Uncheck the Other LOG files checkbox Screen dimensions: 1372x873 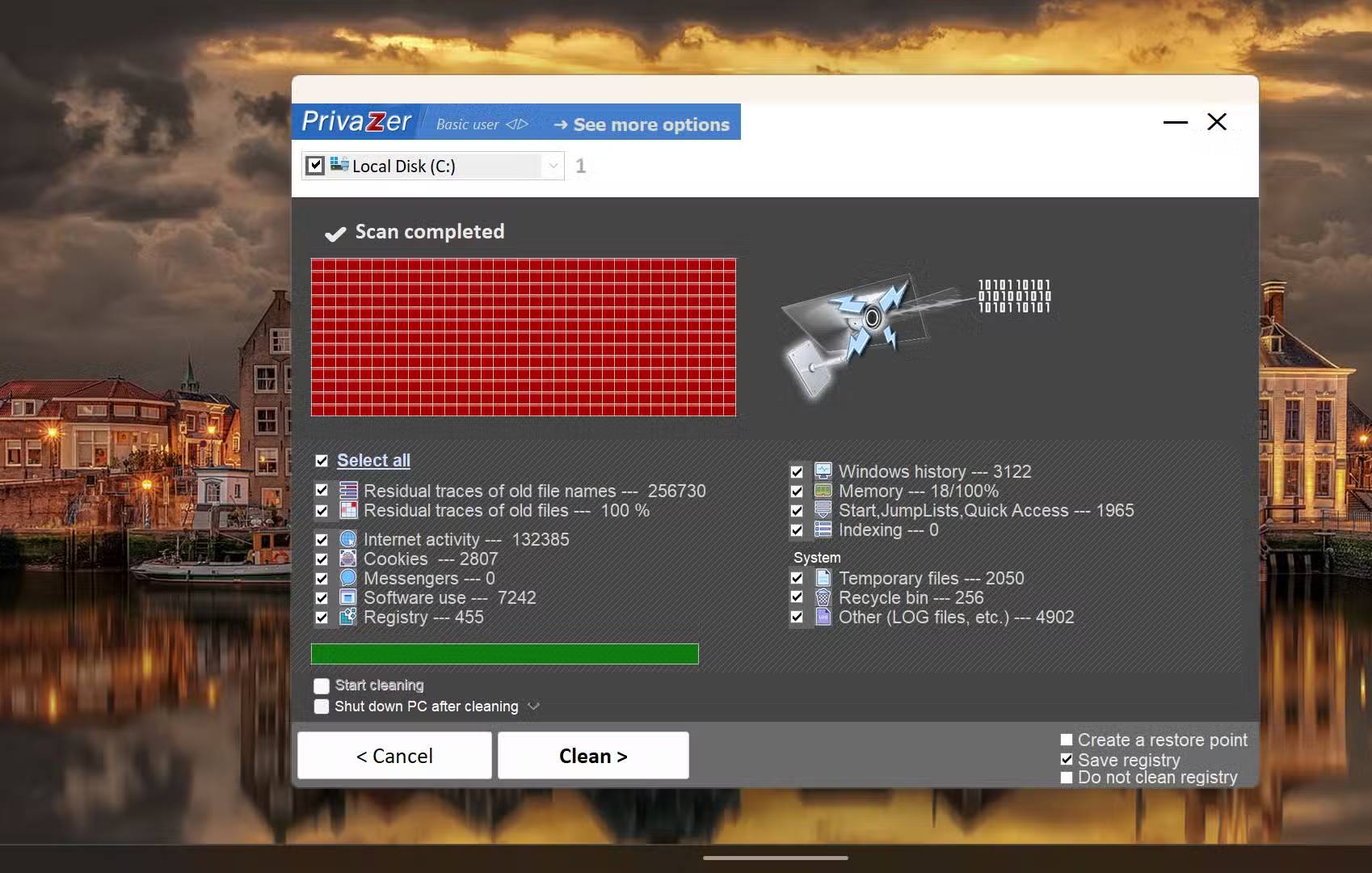pyautogui.click(x=797, y=617)
